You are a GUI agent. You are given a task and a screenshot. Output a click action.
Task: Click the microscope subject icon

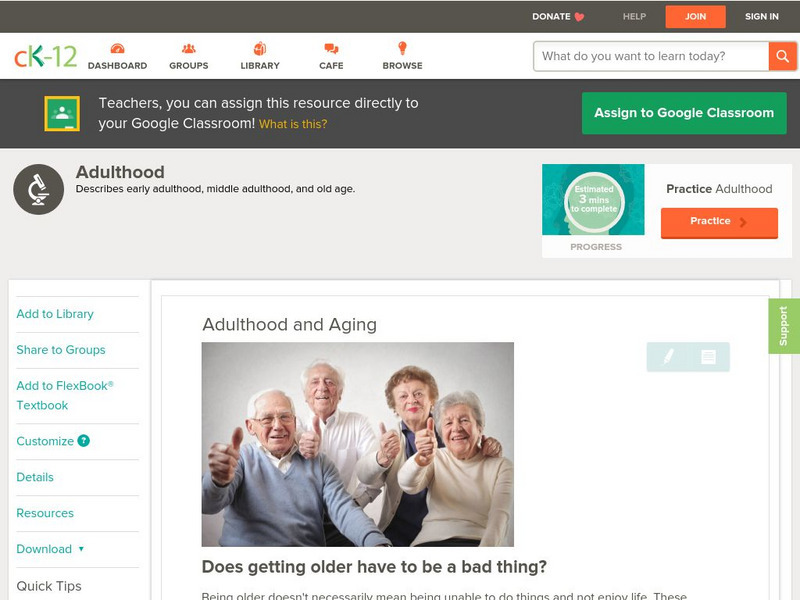coord(39,189)
